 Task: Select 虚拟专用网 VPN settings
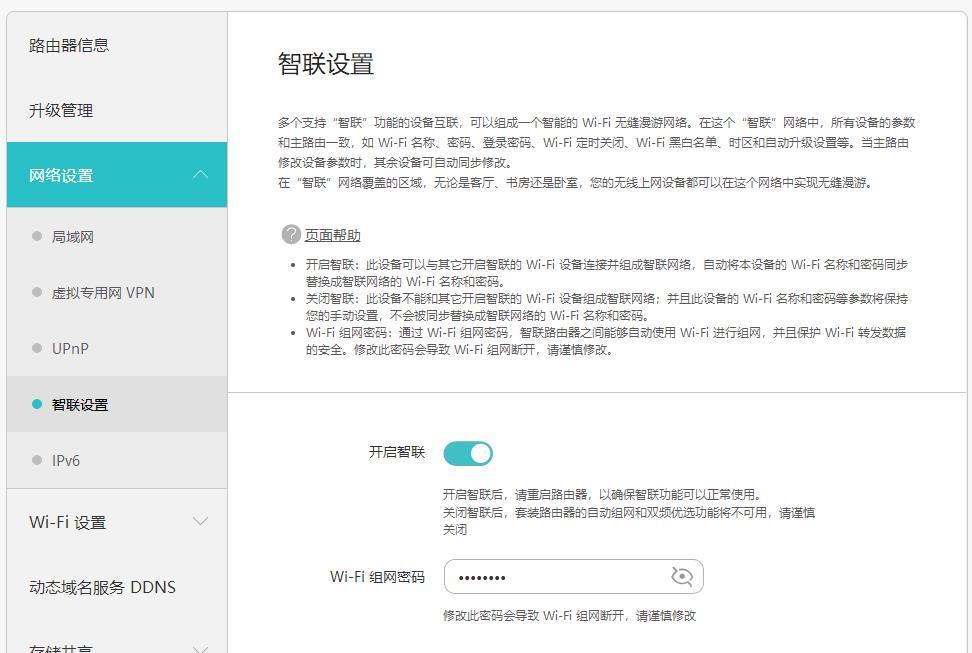tap(103, 293)
